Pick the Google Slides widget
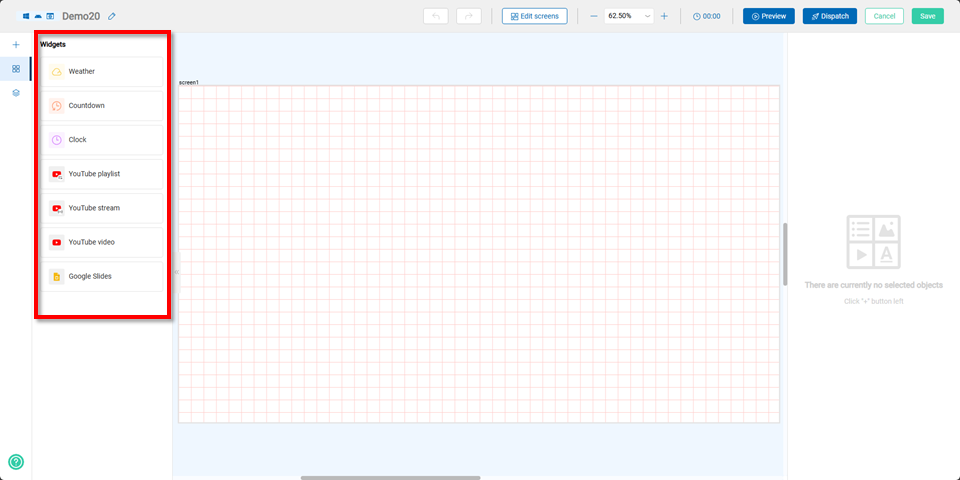960x480 pixels. click(x=102, y=276)
